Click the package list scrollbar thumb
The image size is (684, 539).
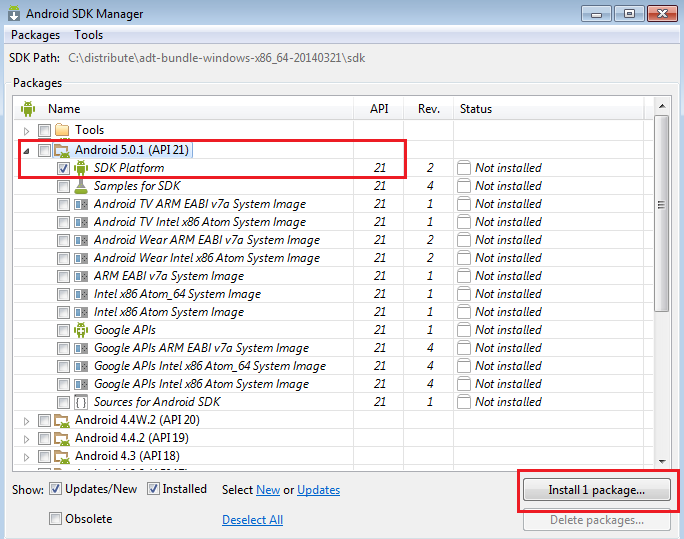661,213
